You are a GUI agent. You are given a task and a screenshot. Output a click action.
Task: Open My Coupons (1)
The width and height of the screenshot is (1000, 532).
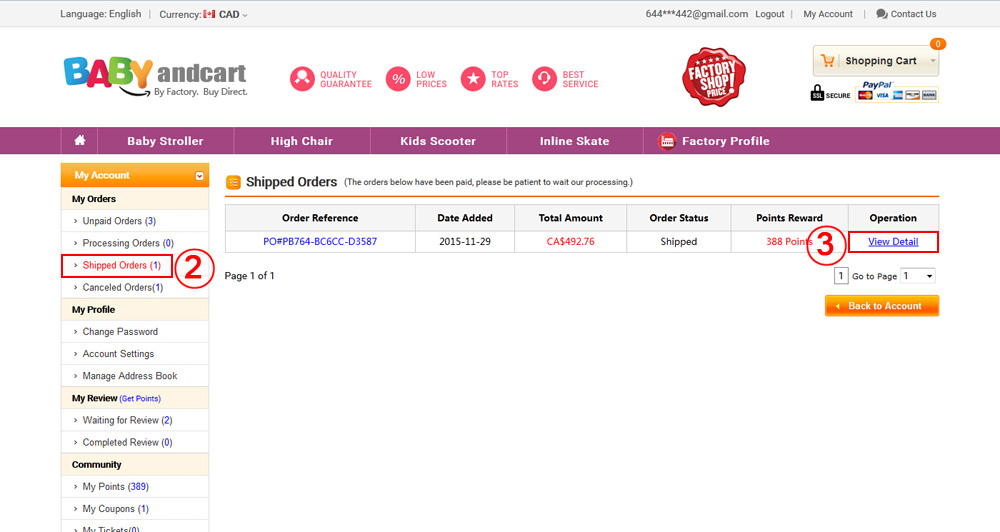(x=115, y=509)
